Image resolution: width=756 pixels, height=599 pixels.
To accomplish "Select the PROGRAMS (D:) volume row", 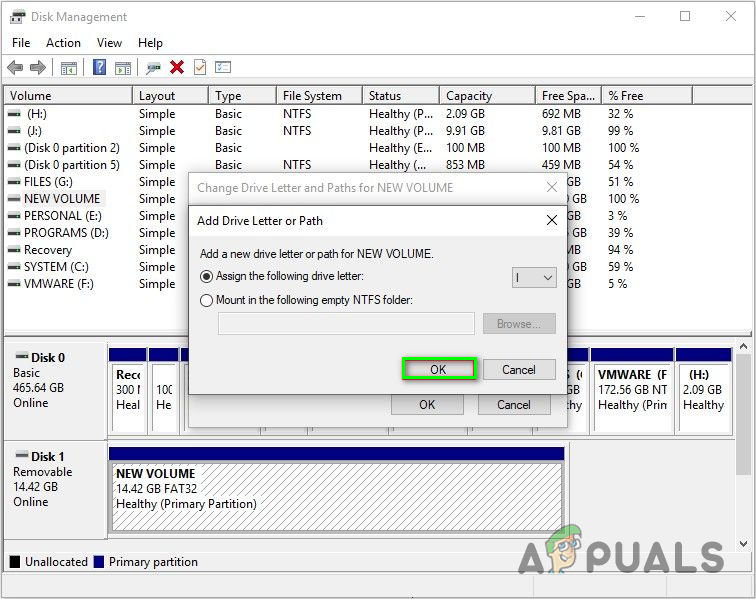I will coord(66,233).
